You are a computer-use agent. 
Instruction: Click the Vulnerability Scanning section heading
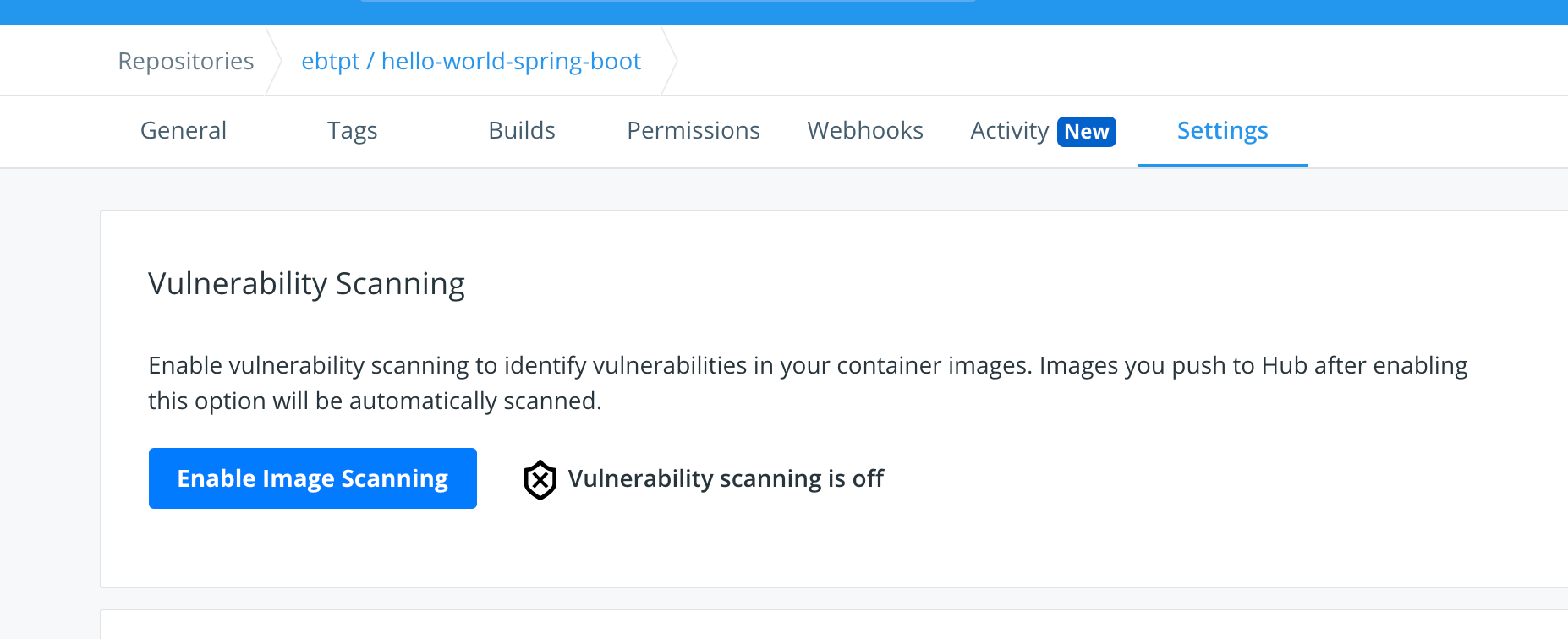[x=307, y=284]
